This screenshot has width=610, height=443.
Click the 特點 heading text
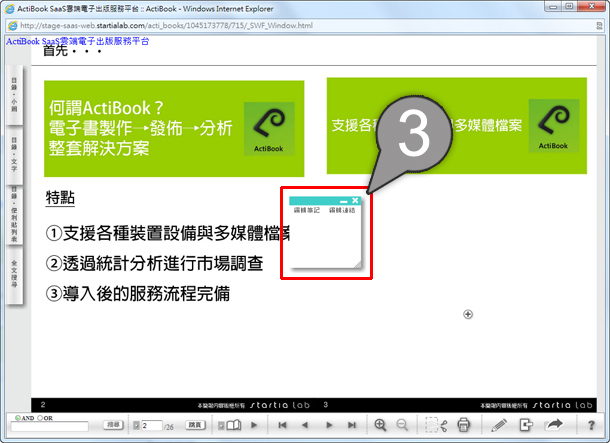[x=60, y=198]
